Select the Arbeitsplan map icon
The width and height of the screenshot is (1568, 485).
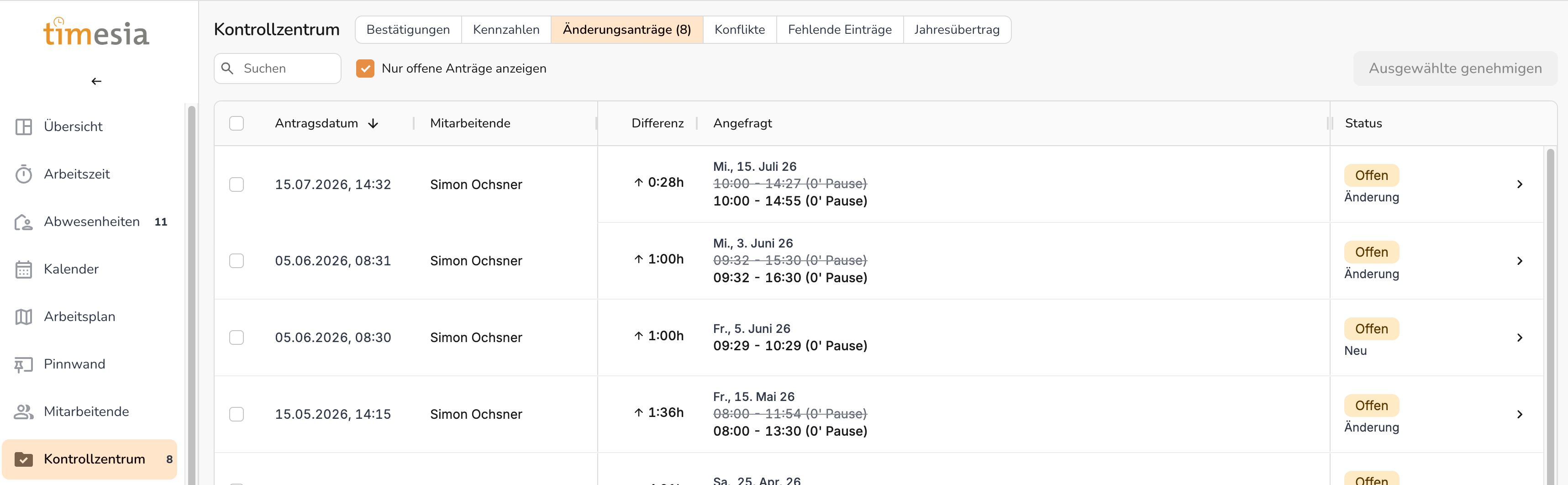(24, 316)
